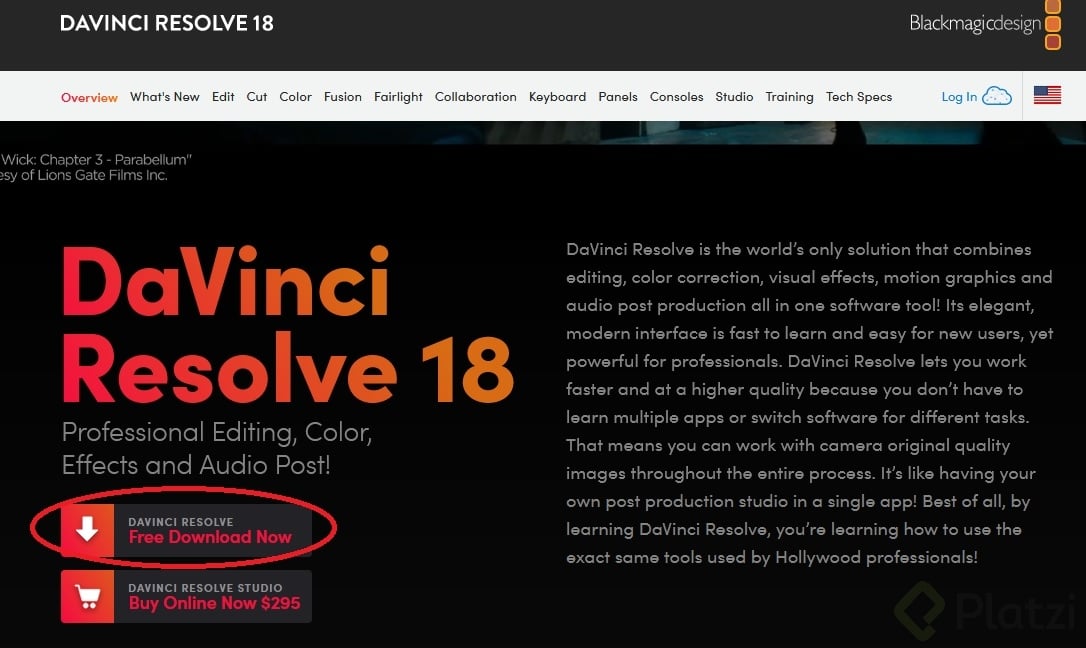Open the Tech Specs tab

coord(859,97)
